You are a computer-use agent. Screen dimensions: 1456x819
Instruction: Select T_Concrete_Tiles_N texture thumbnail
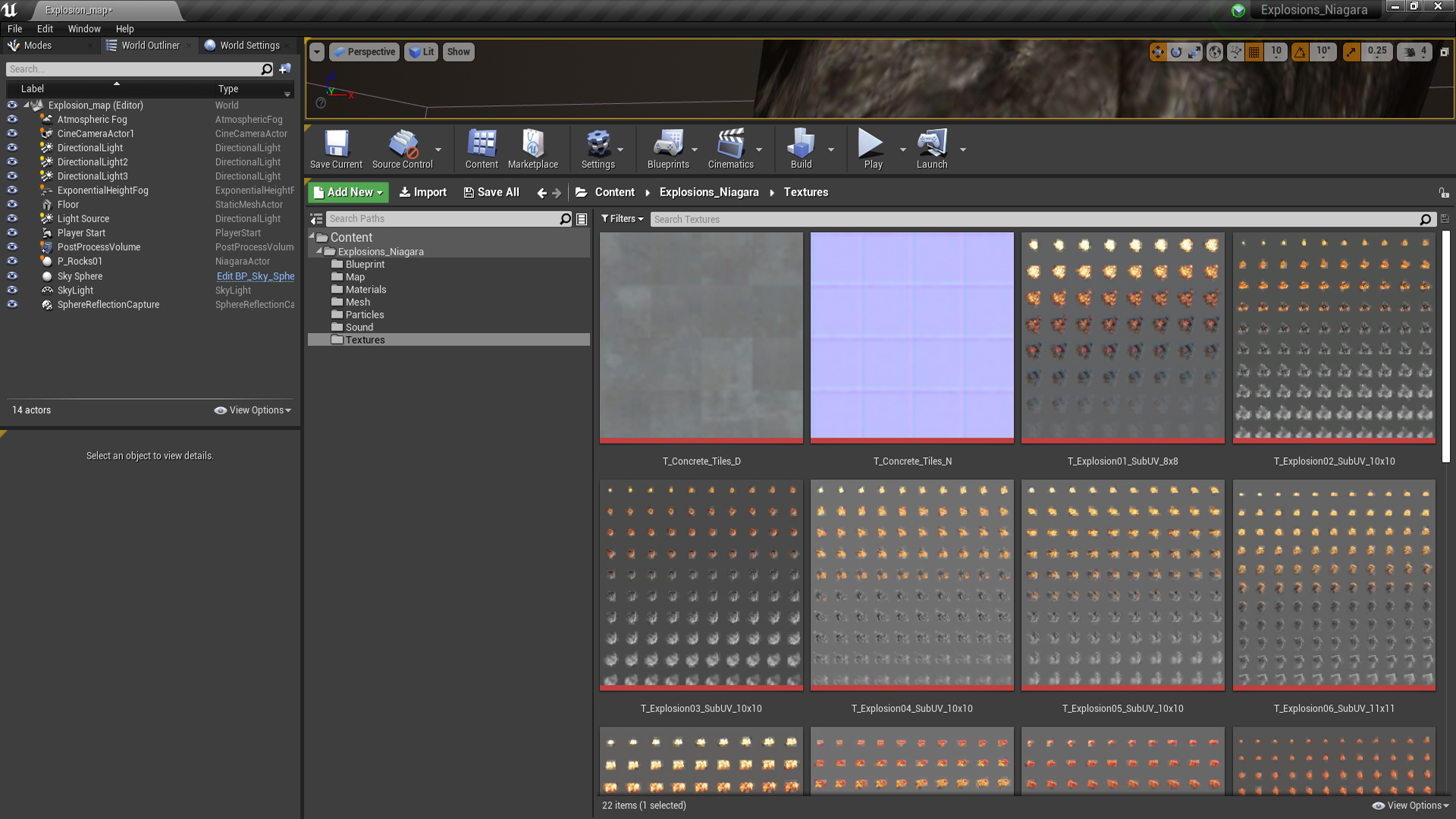coord(912,337)
